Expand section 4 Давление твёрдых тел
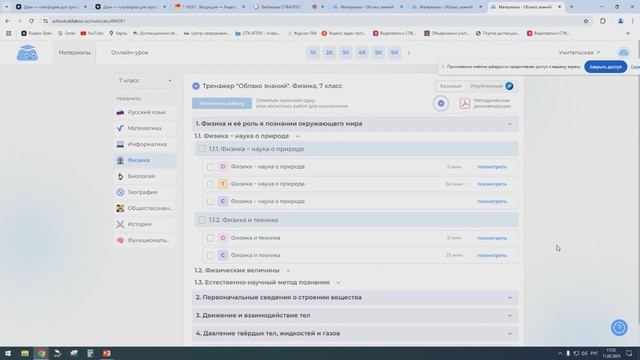640x360 pixels. point(355,333)
